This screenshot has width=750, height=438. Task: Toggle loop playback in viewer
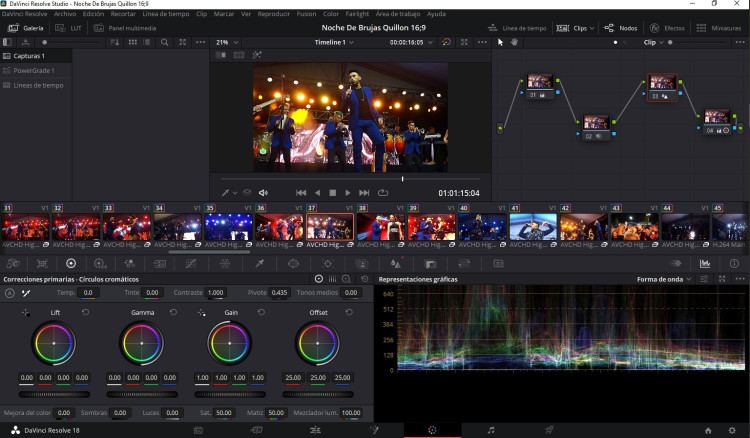pyautogui.click(x=383, y=193)
